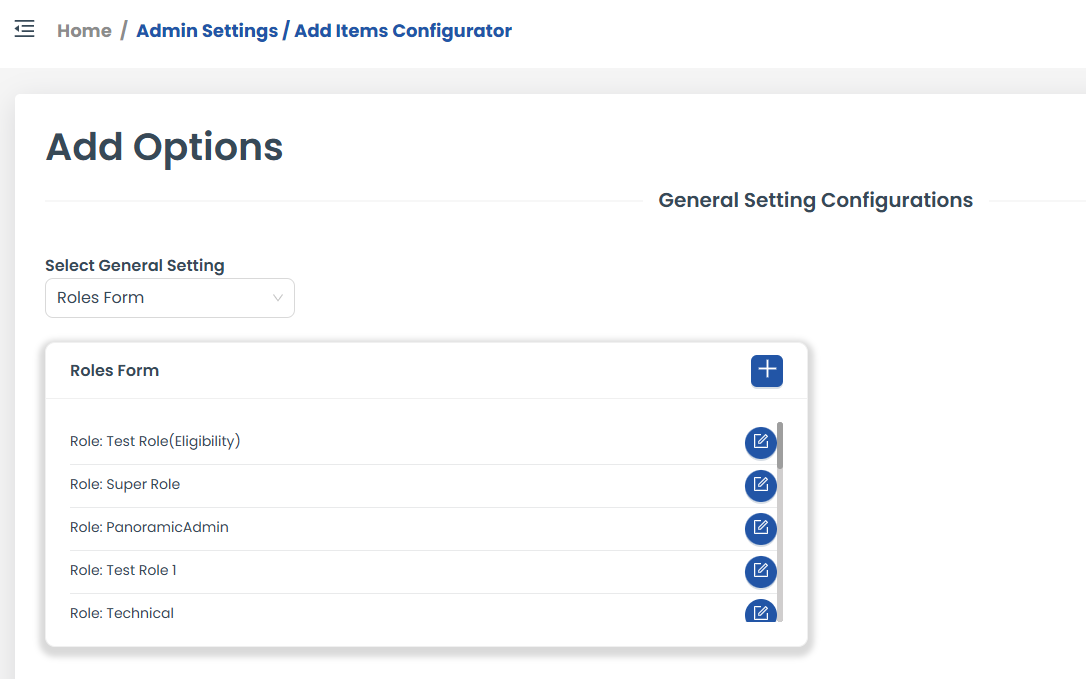Edit the Technical role entry
The width and height of the screenshot is (1086, 679).
760,611
